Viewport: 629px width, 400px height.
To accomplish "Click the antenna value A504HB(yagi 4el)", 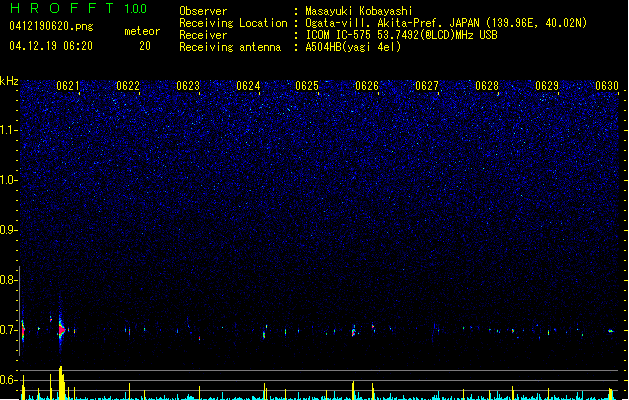I will tap(353, 47).
